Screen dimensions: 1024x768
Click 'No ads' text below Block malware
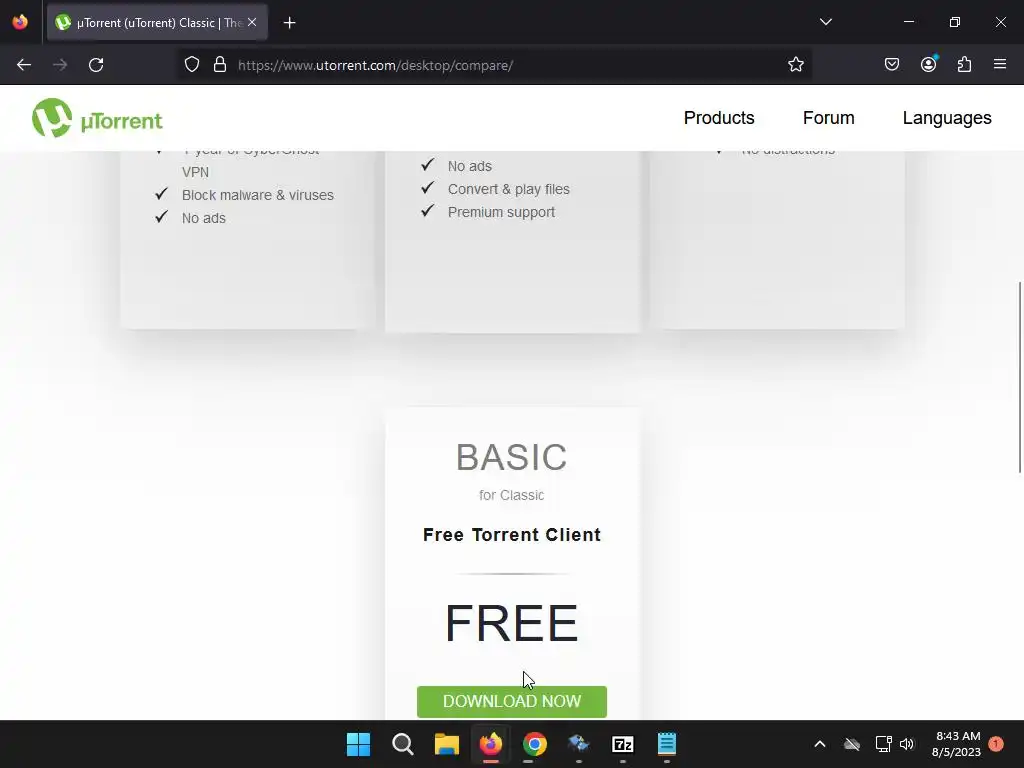point(204,218)
